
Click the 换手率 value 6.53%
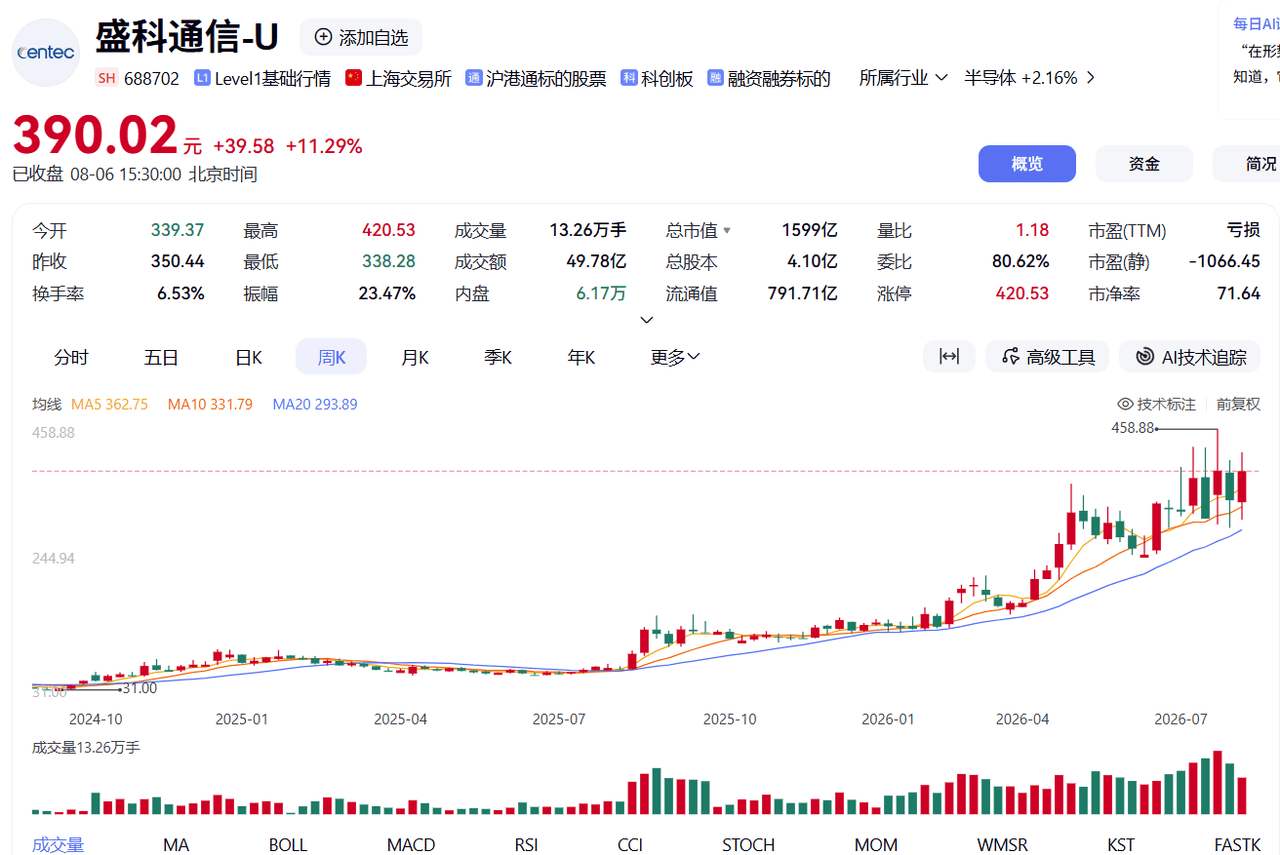[x=180, y=294]
